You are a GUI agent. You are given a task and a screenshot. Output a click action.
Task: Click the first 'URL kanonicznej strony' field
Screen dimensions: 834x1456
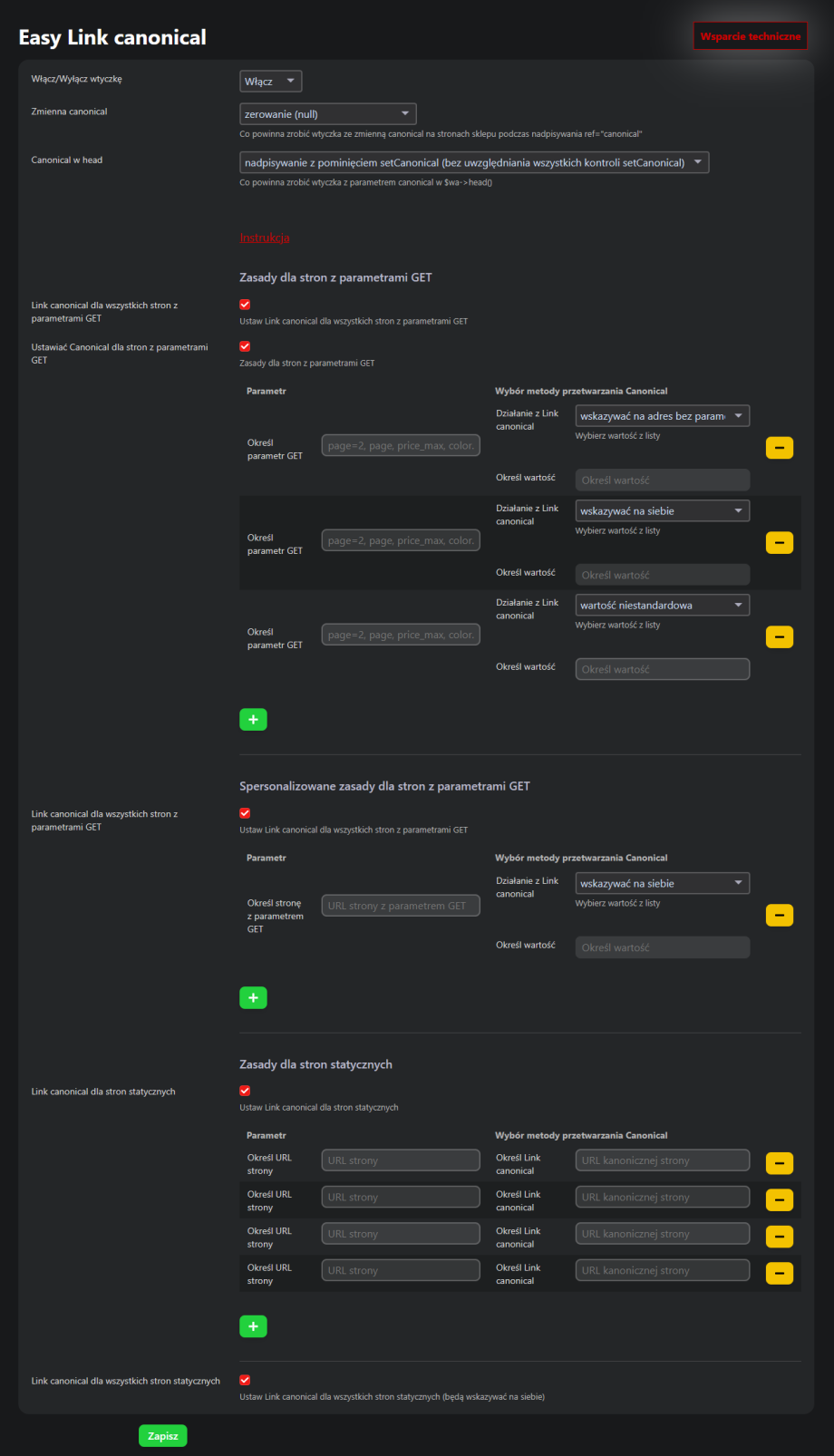click(x=662, y=1160)
